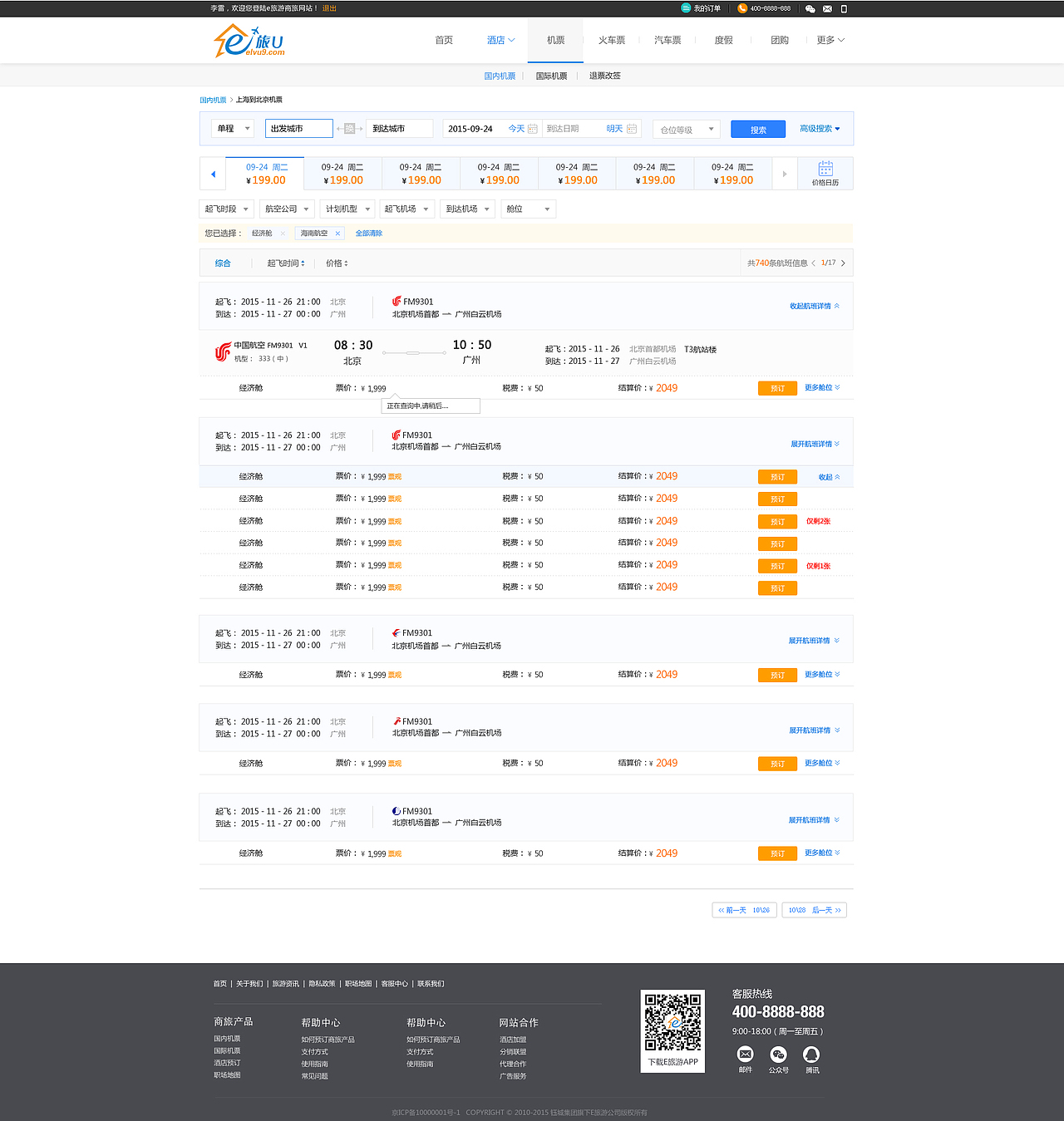The width and height of the screenshot is (1064, 1121).
Task: Switch to 退票改签 sub-tab
Action: (x=605, y=76)
